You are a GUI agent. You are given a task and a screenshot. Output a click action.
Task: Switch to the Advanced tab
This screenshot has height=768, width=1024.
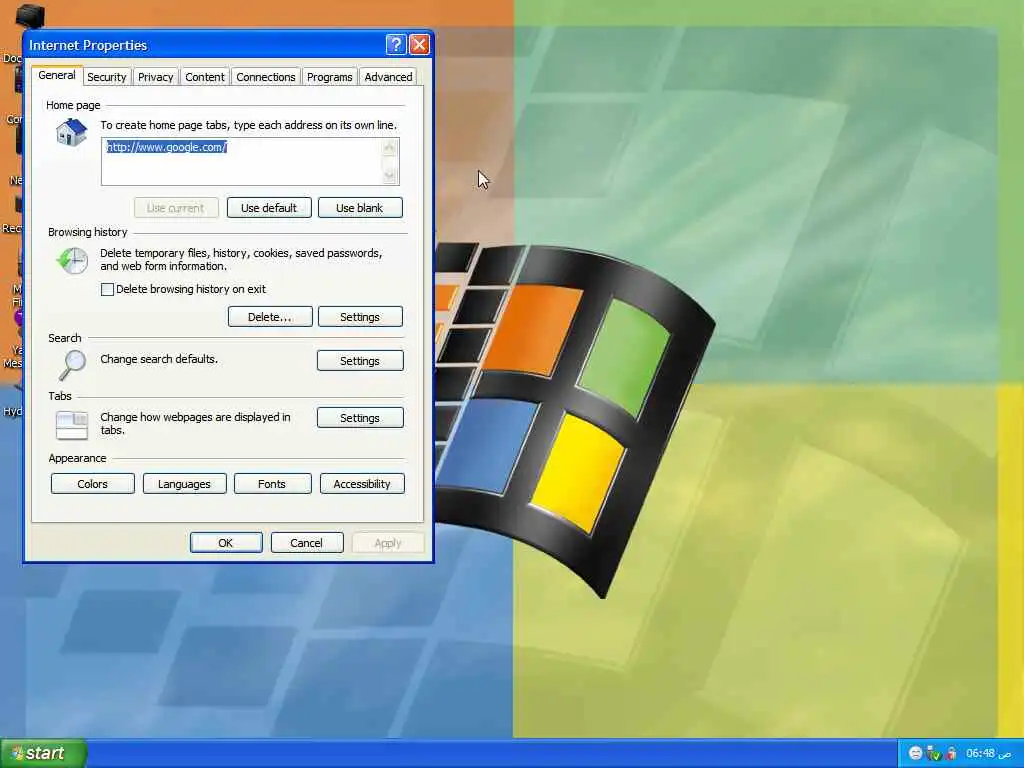pos(388,77)
